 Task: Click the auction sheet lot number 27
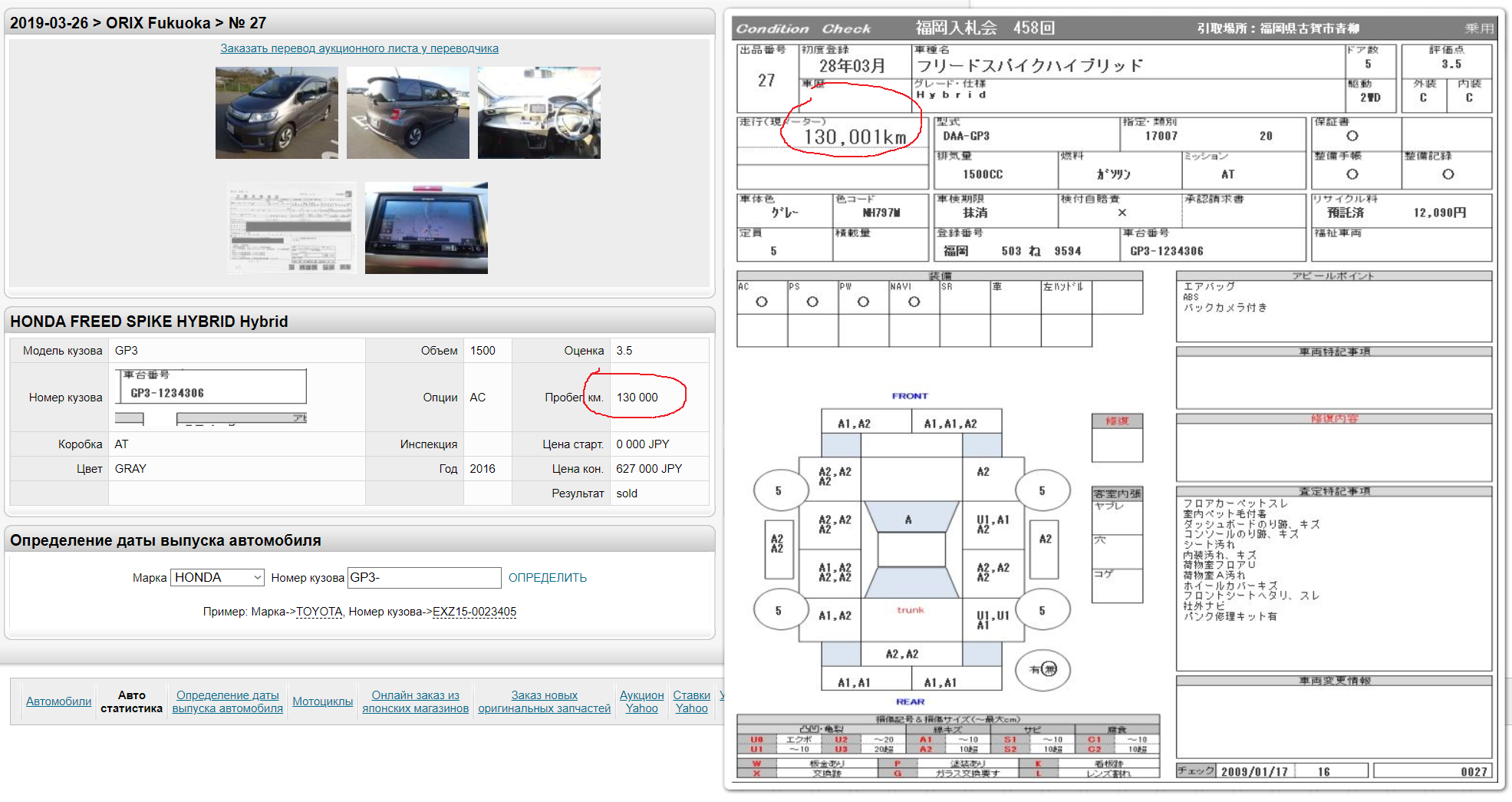766,81
